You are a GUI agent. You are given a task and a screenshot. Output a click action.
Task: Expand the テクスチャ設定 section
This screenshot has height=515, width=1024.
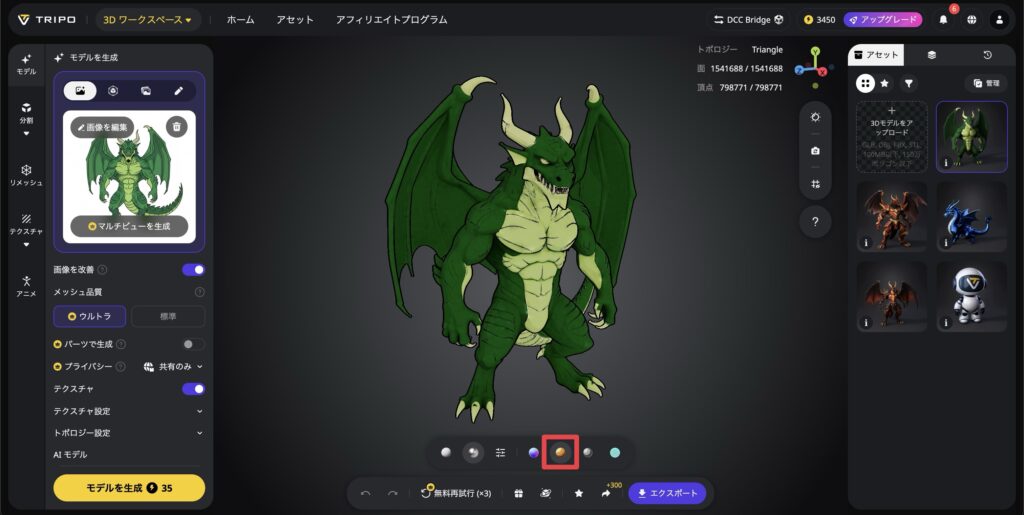128,411
